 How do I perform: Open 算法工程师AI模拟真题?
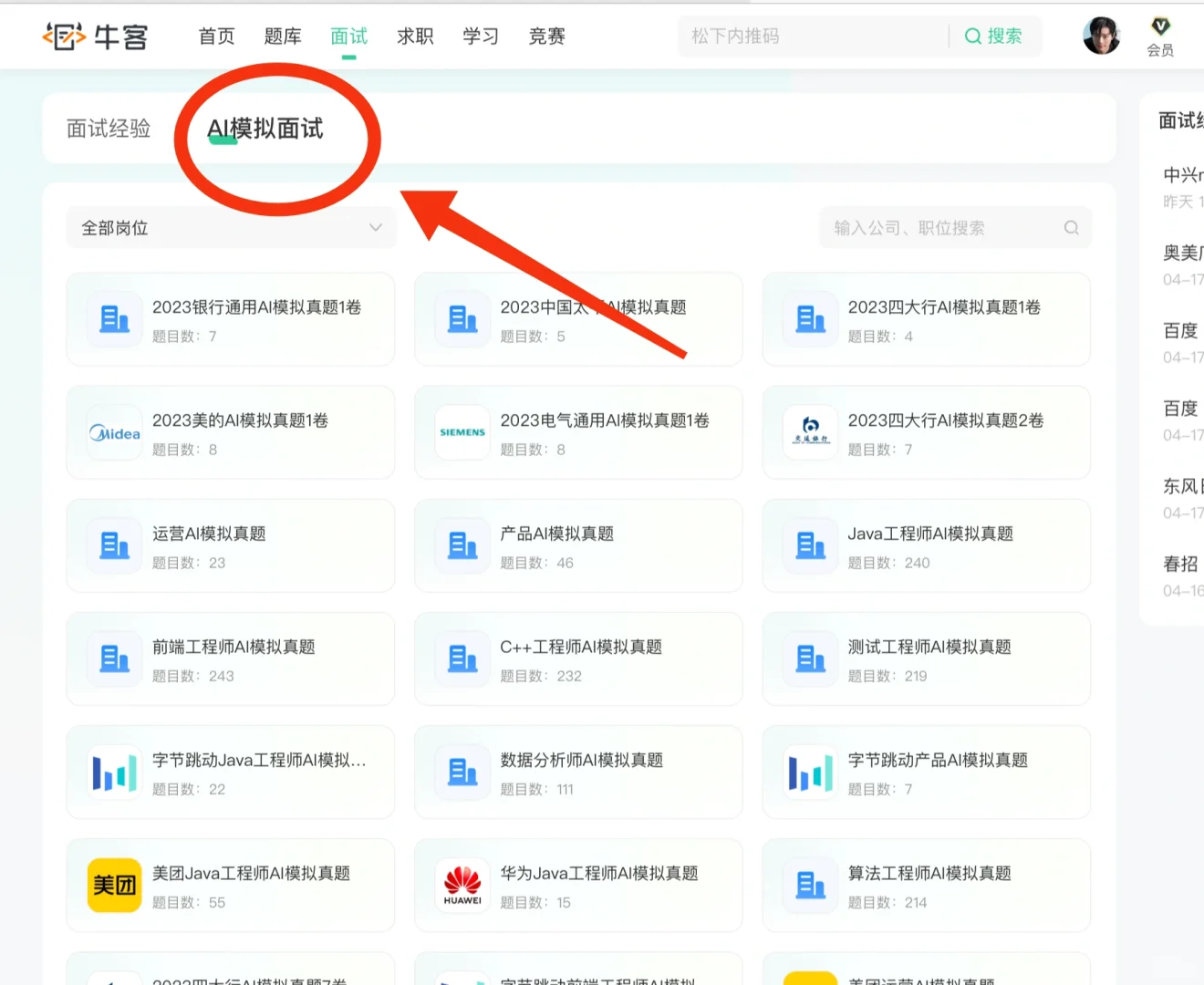coord(927,885)
